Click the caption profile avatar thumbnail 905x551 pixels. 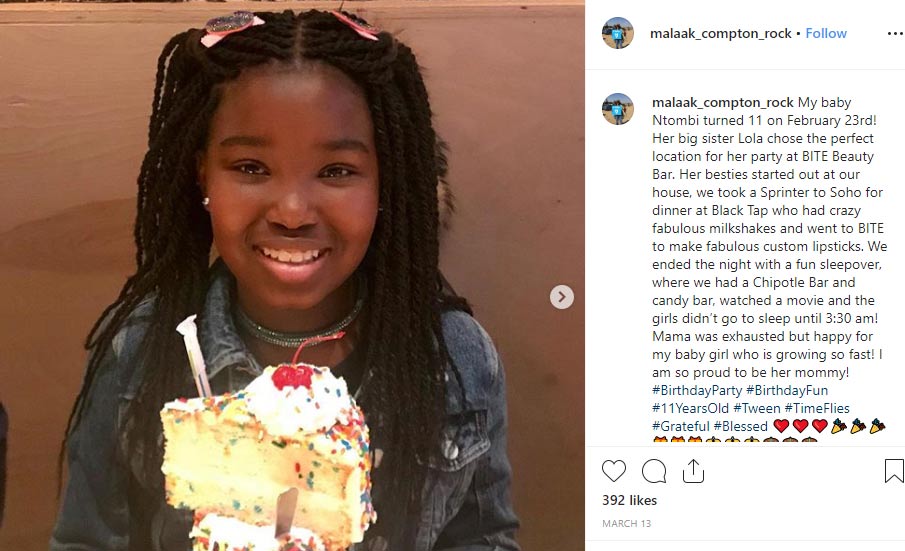click(618, 109)
